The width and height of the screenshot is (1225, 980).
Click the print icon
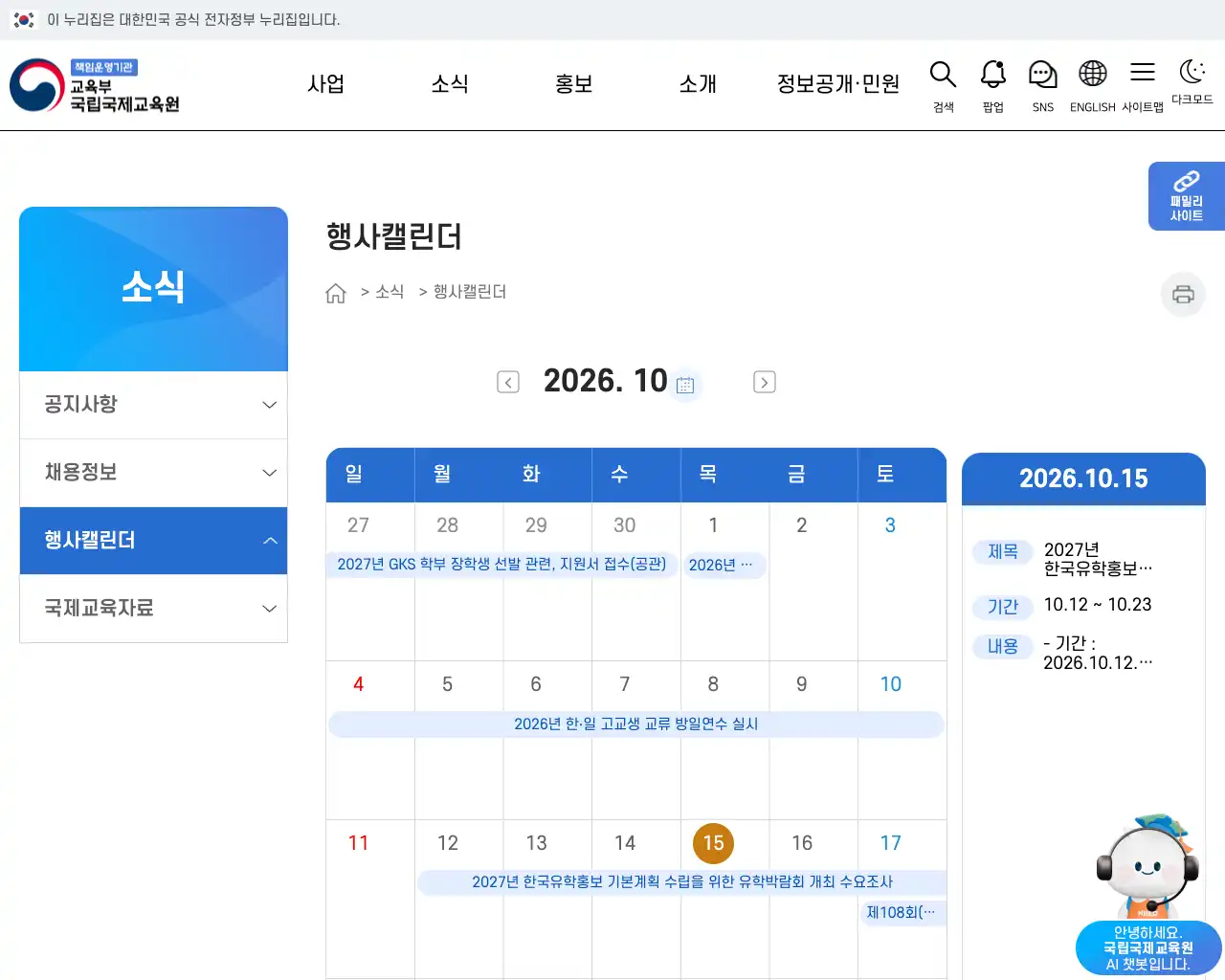(1183, 294)
